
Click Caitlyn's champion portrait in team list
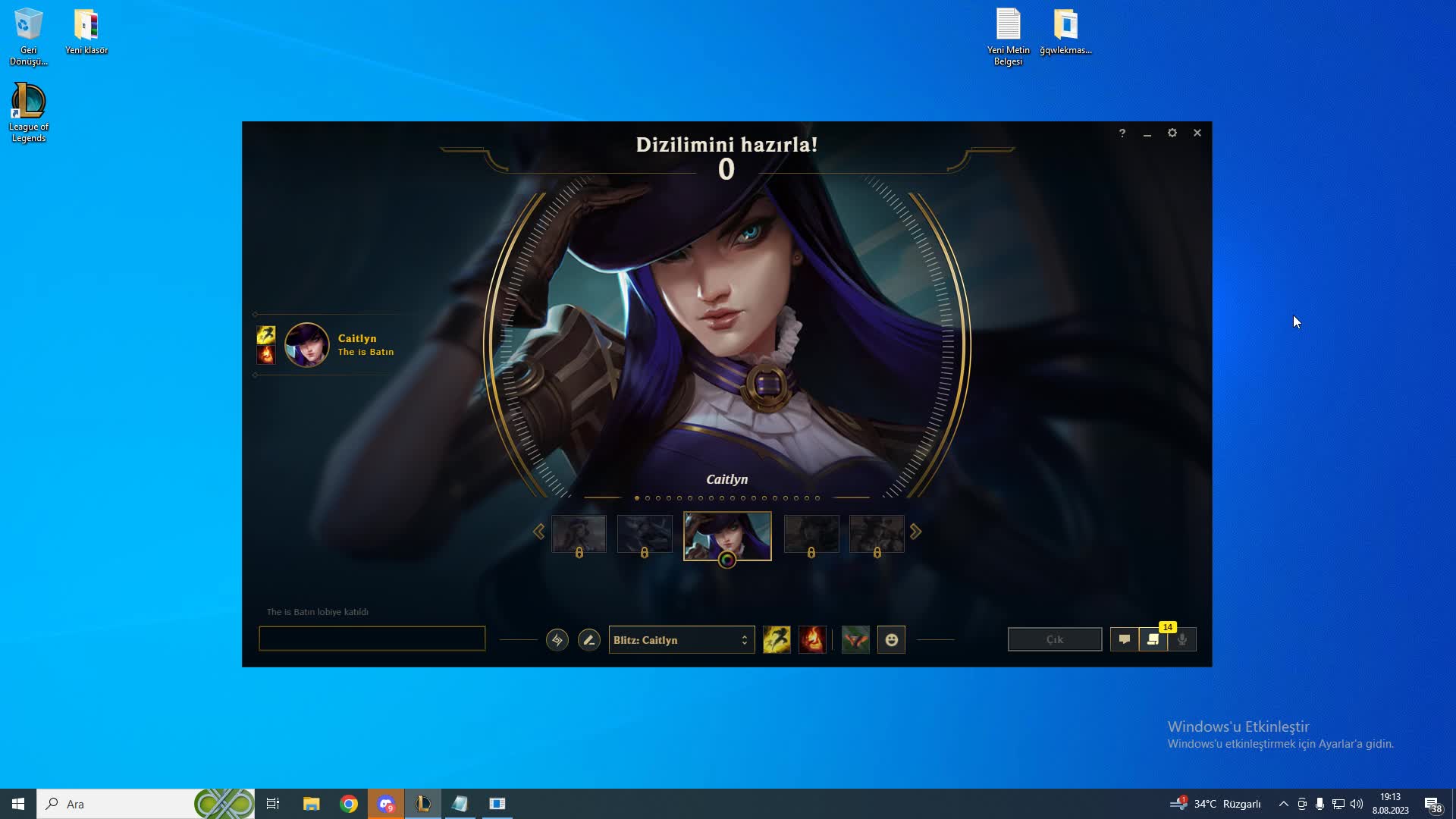(x=307, y=345)
